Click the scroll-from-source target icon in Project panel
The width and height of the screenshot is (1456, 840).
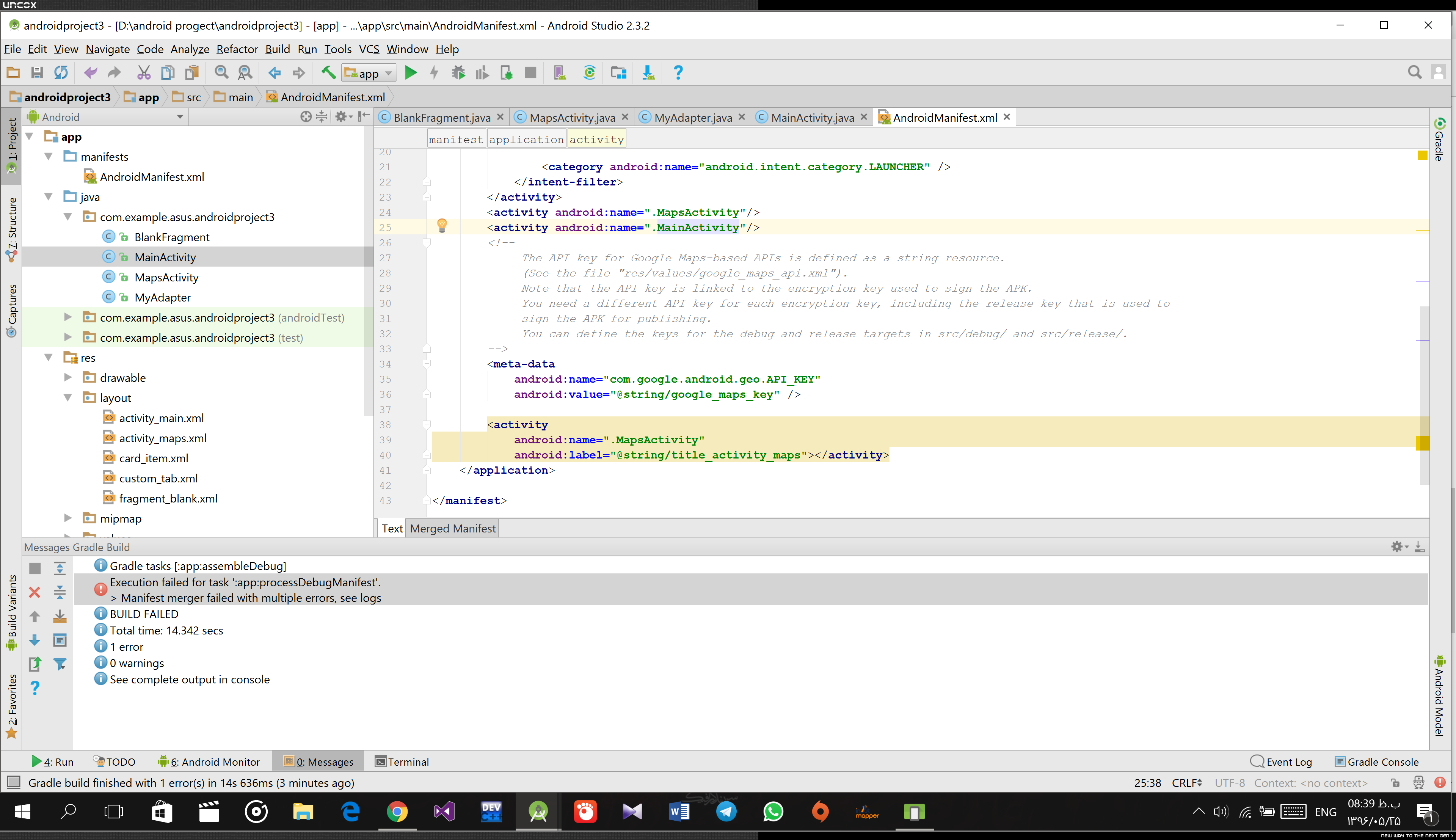(x=306, y=117)
